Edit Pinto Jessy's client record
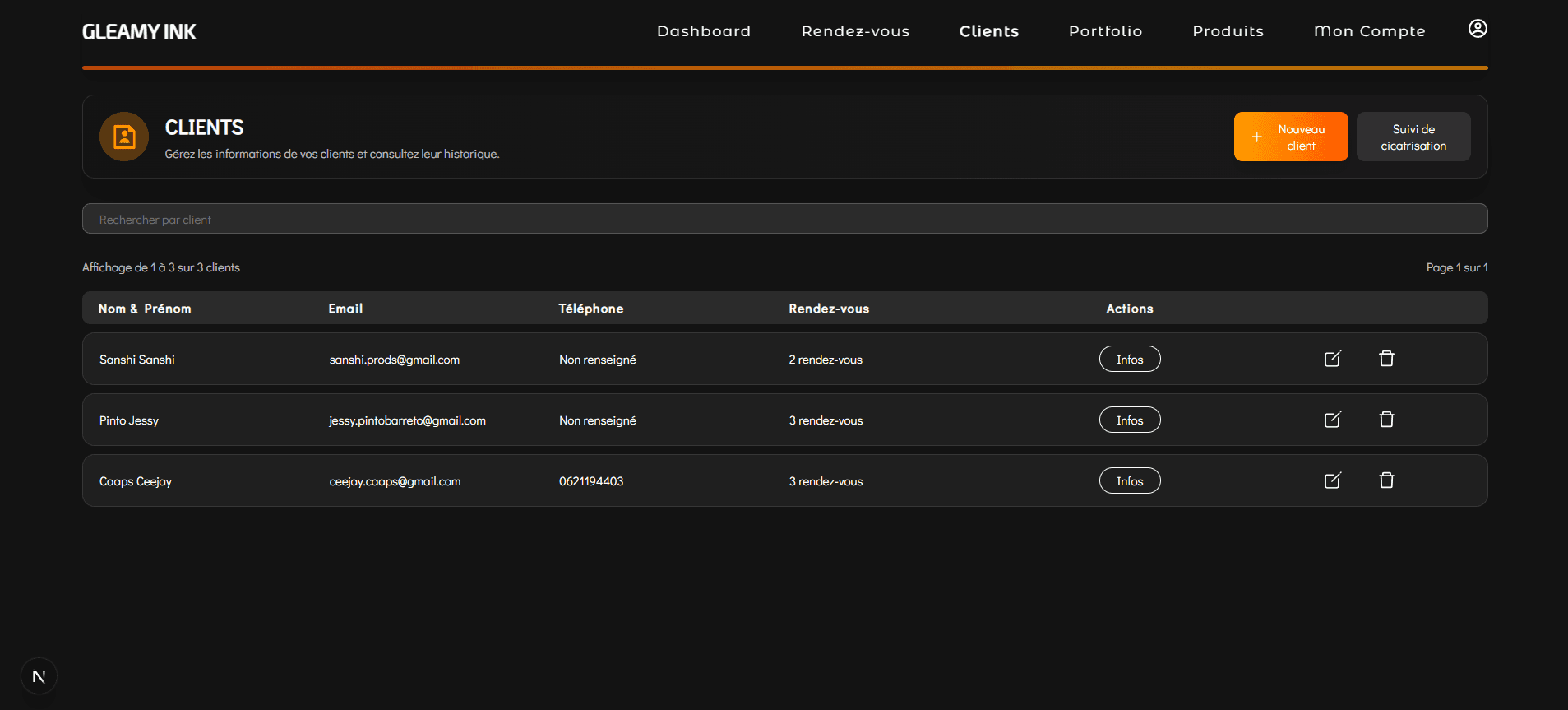Image resolution: width=1568 pixels, height=710 pixels. click(x=1332, y=420)
